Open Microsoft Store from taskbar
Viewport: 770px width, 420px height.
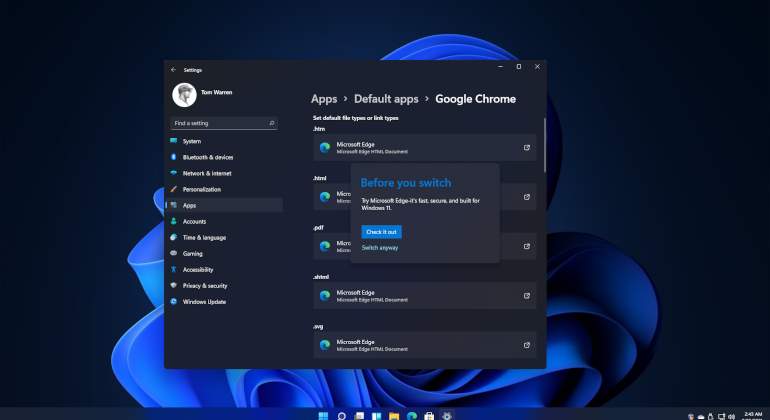click(x=429, y=416)
